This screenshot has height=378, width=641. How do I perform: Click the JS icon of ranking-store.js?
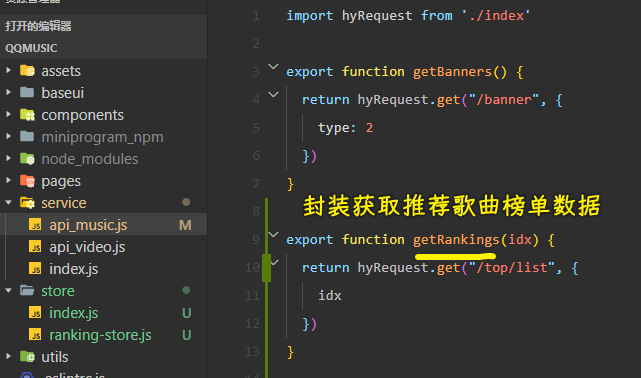(35, 335)
